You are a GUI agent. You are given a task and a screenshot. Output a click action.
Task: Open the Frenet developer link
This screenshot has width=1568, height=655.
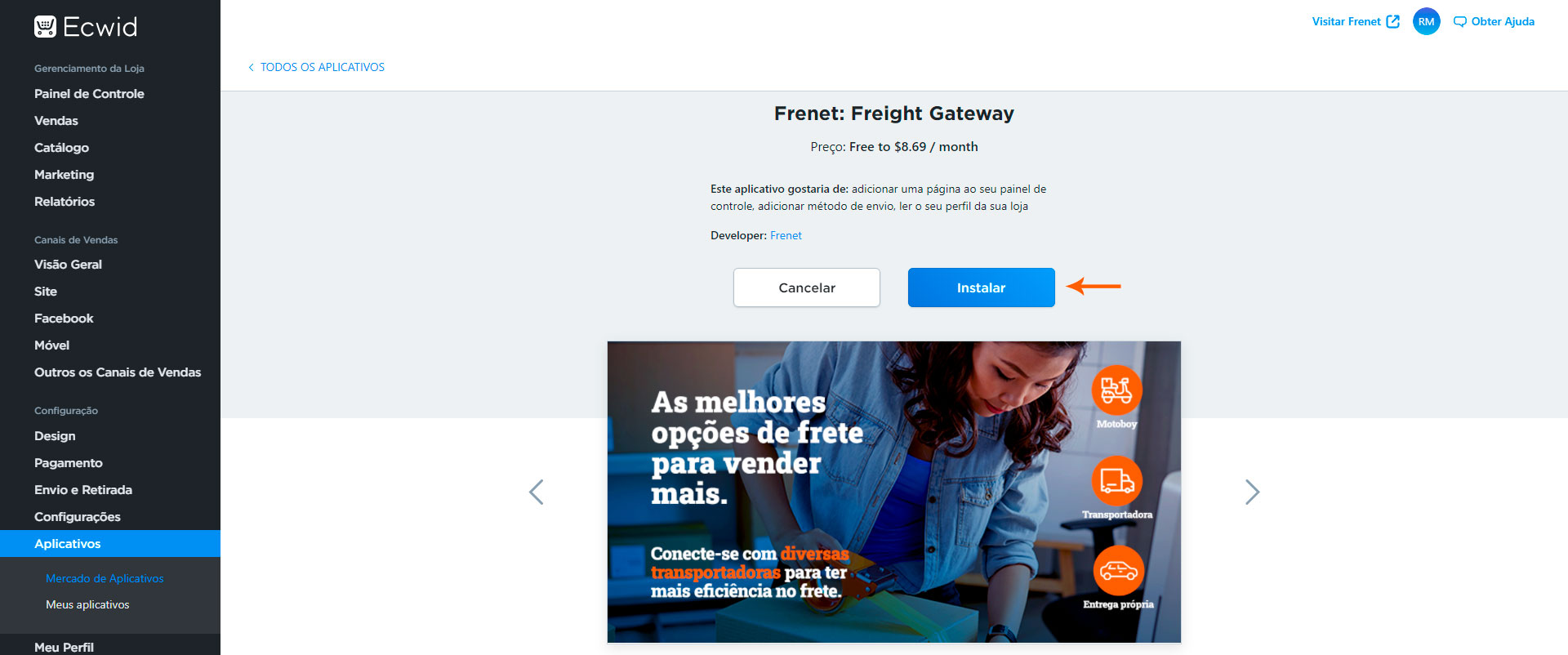pyautogui.click(x=786, y=235)
